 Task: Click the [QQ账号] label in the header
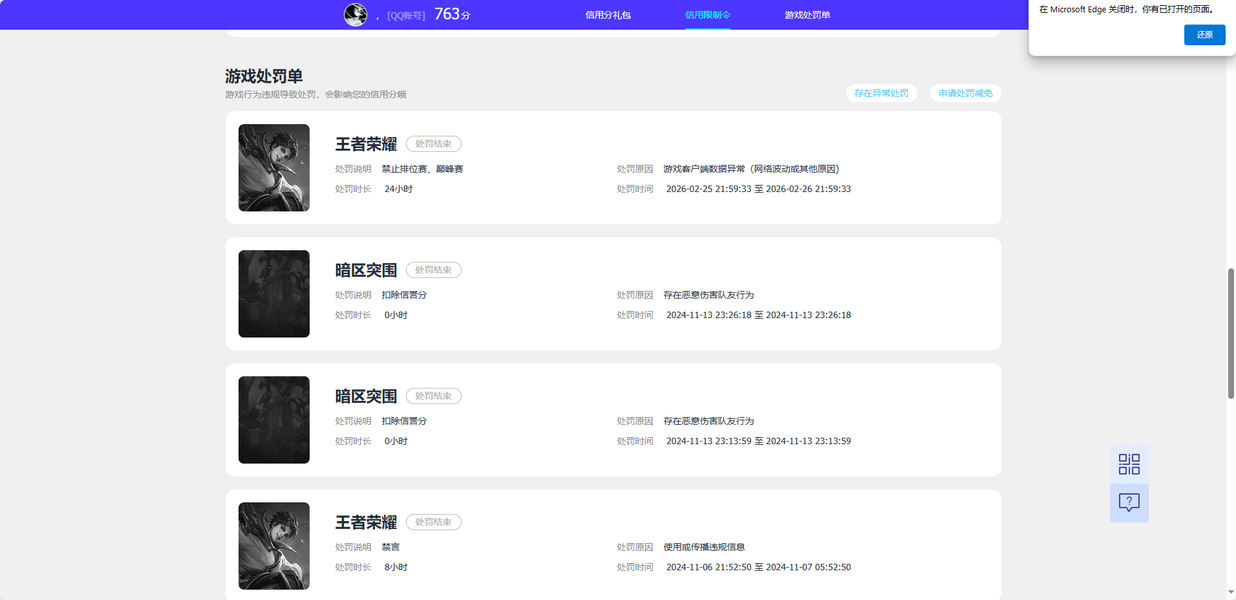(406, 15)
